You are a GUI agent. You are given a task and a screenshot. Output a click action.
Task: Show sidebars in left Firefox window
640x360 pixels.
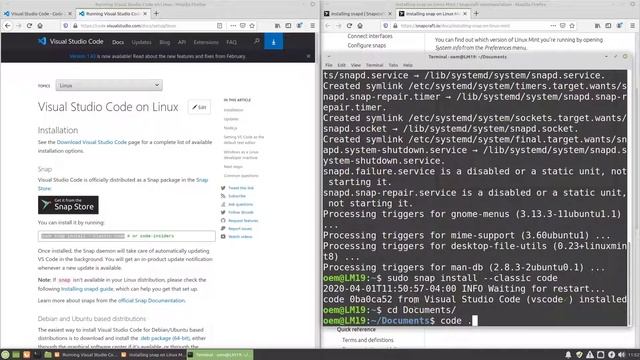(288, 26)
